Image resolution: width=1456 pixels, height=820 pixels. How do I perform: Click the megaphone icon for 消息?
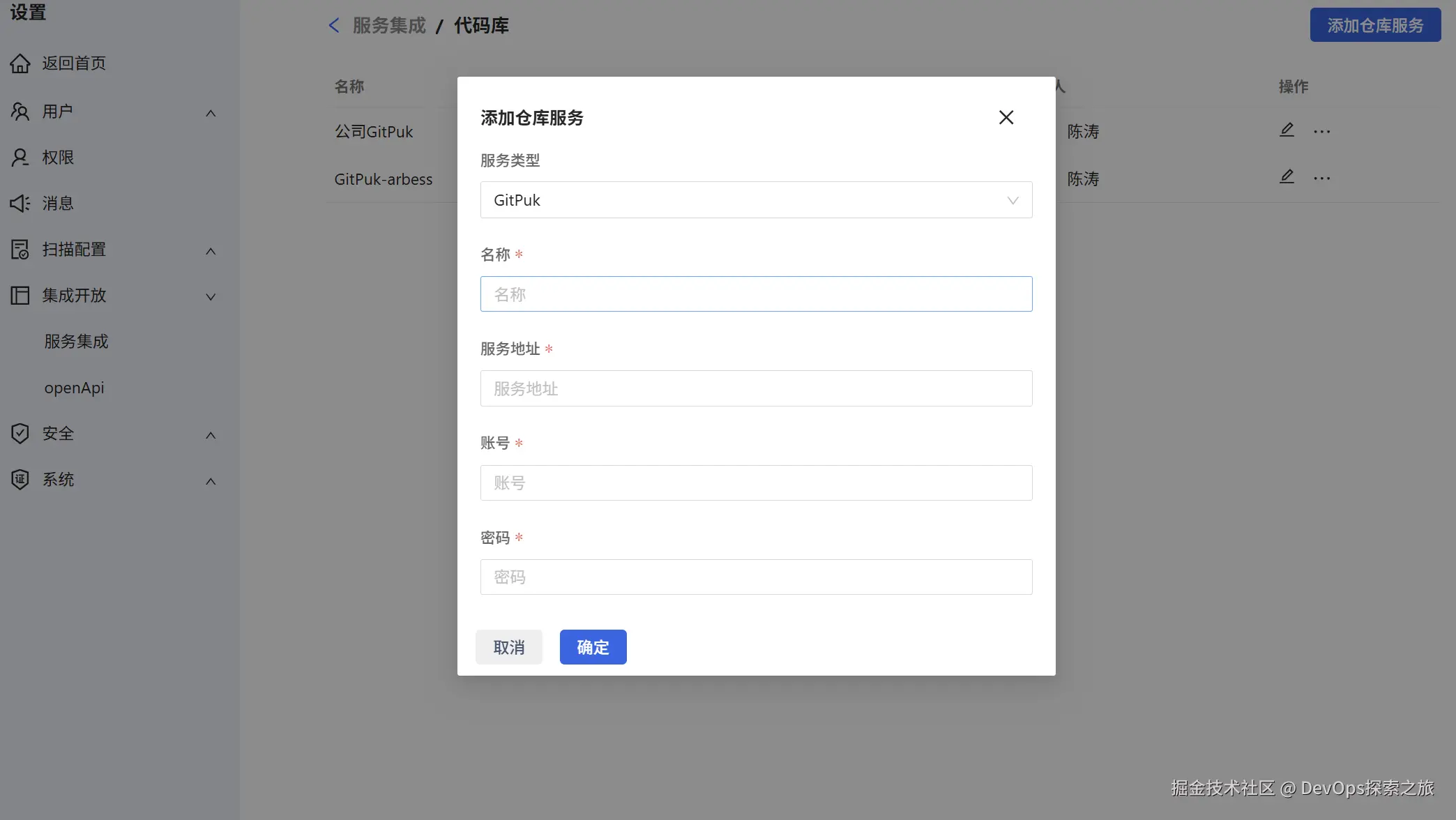pyautogui.click(x=20, y=204)
